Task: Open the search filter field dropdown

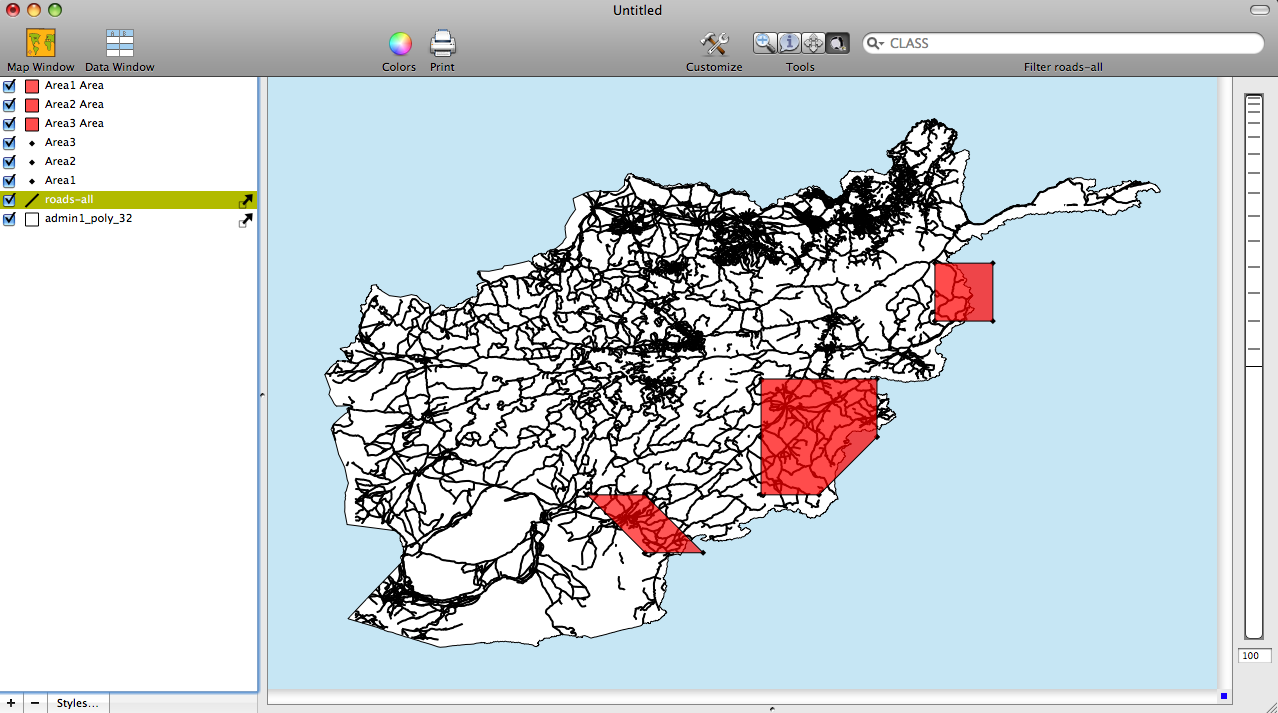Action: 875,43
